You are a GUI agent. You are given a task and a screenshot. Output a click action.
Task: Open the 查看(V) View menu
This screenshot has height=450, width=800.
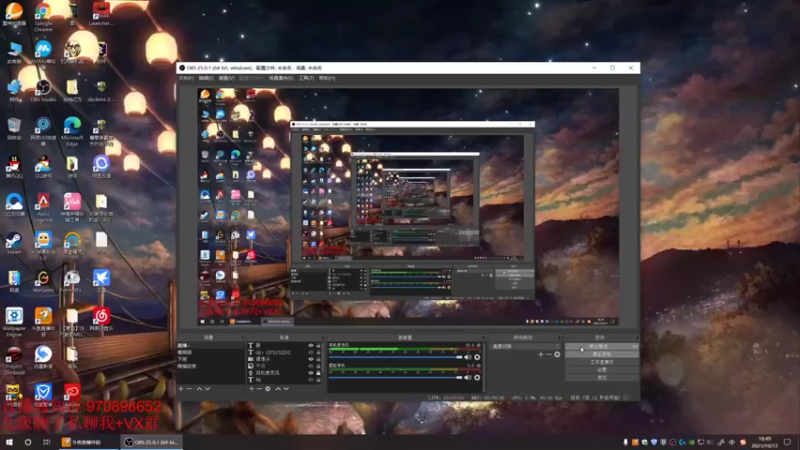(x=227, y=78)
